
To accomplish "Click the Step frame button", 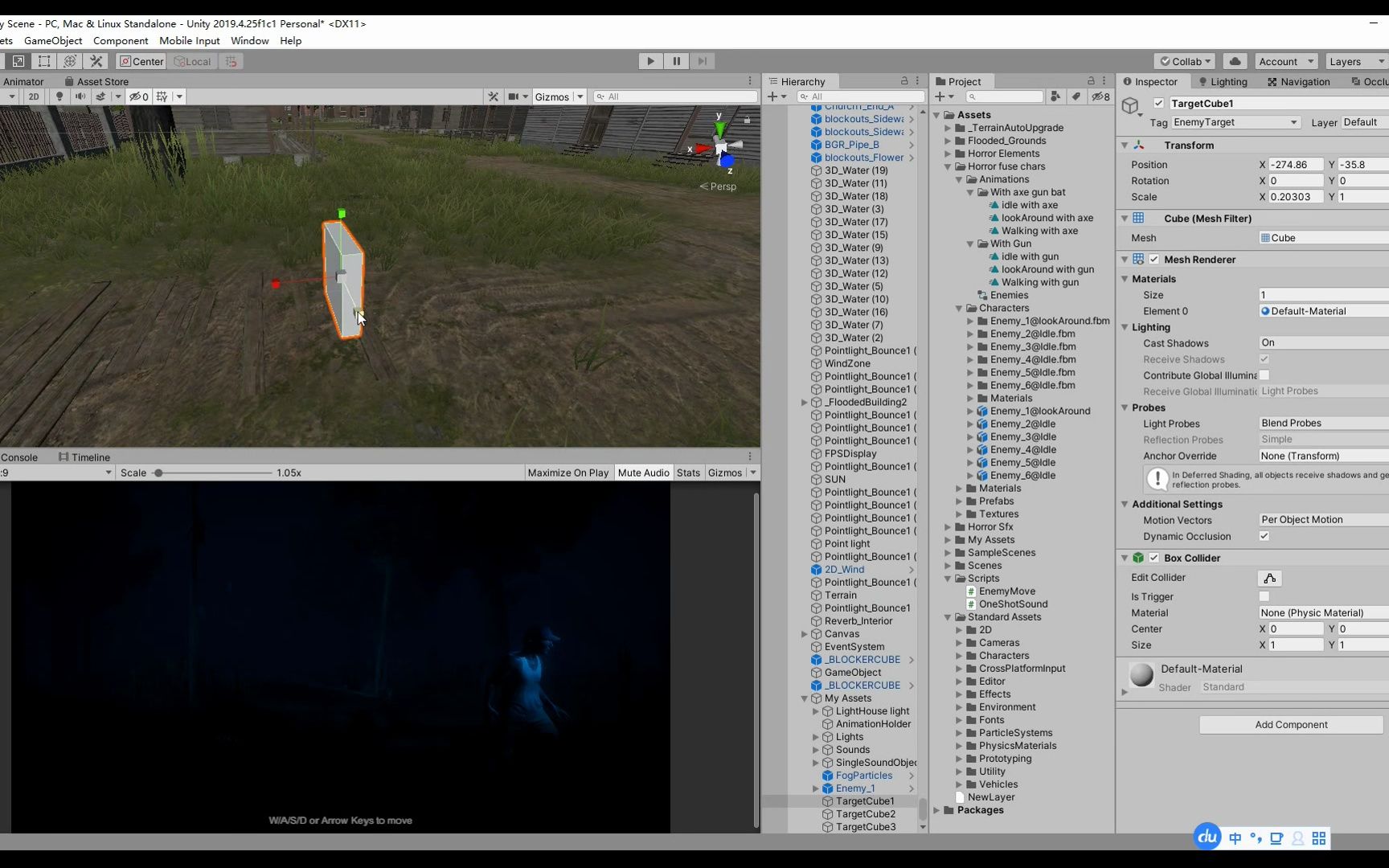I will [702, 60].
